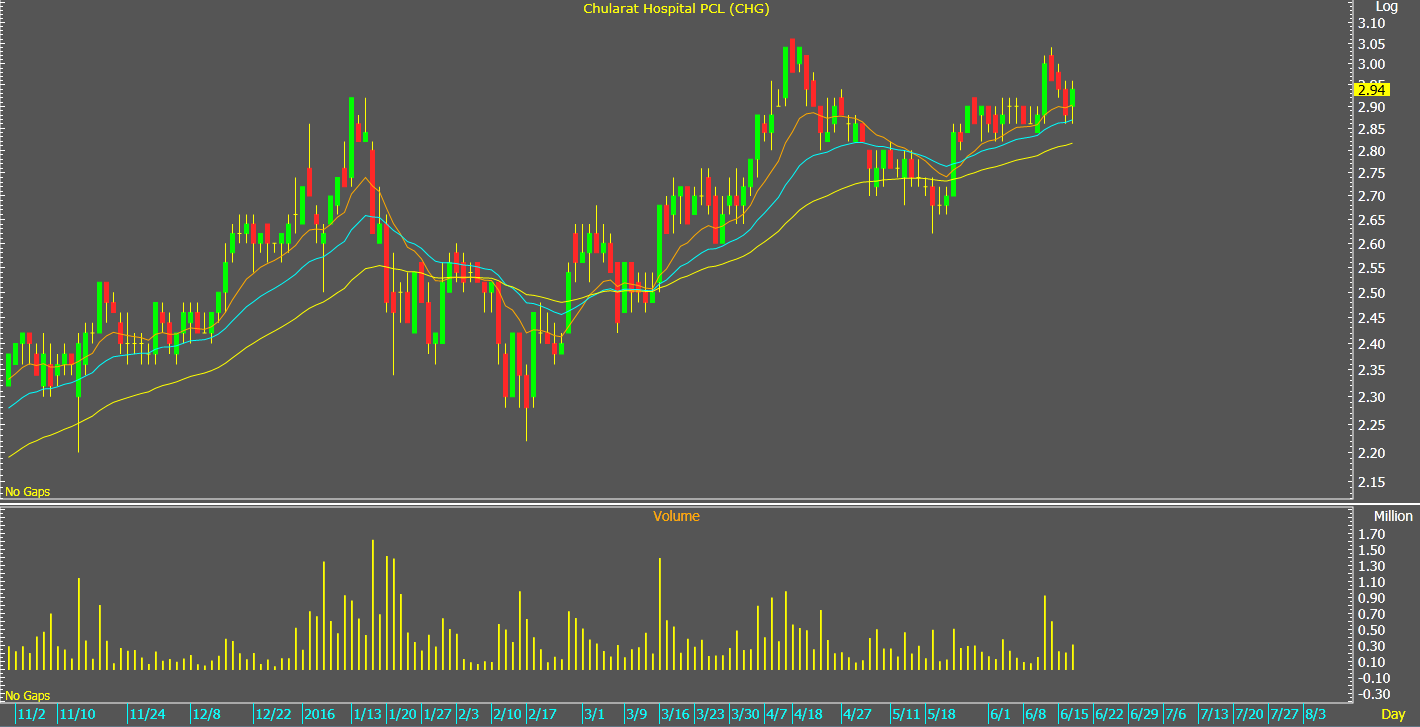Click the 3/9 date label
Screen dimensions: 1420x727
point(636,714)
